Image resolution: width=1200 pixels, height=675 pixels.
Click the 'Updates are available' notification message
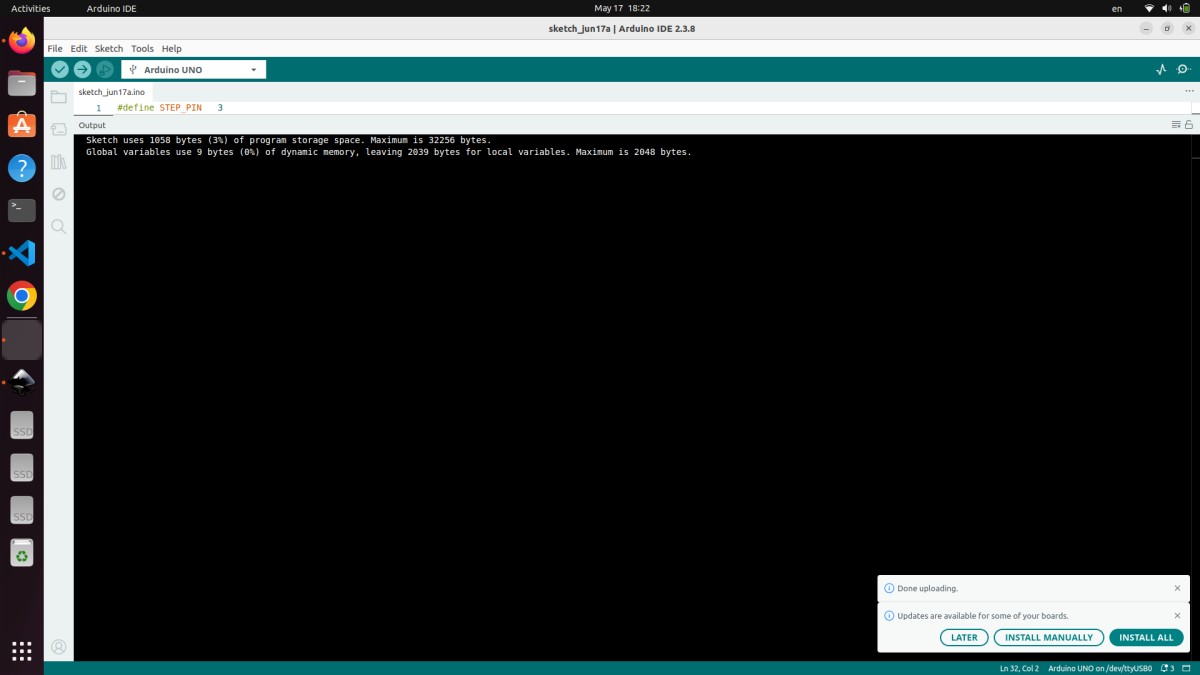click(983, 616)
